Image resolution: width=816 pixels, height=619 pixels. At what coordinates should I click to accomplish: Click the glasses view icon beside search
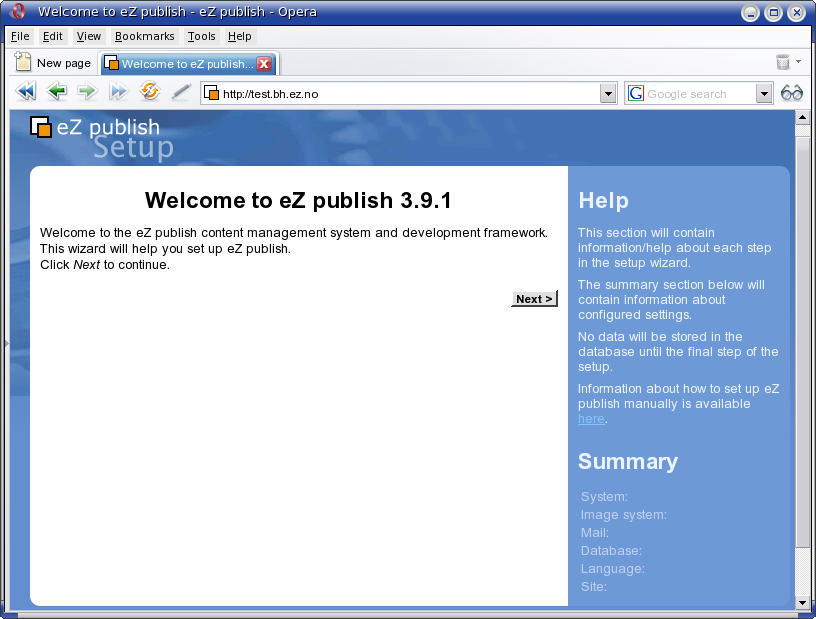point(792,94)
